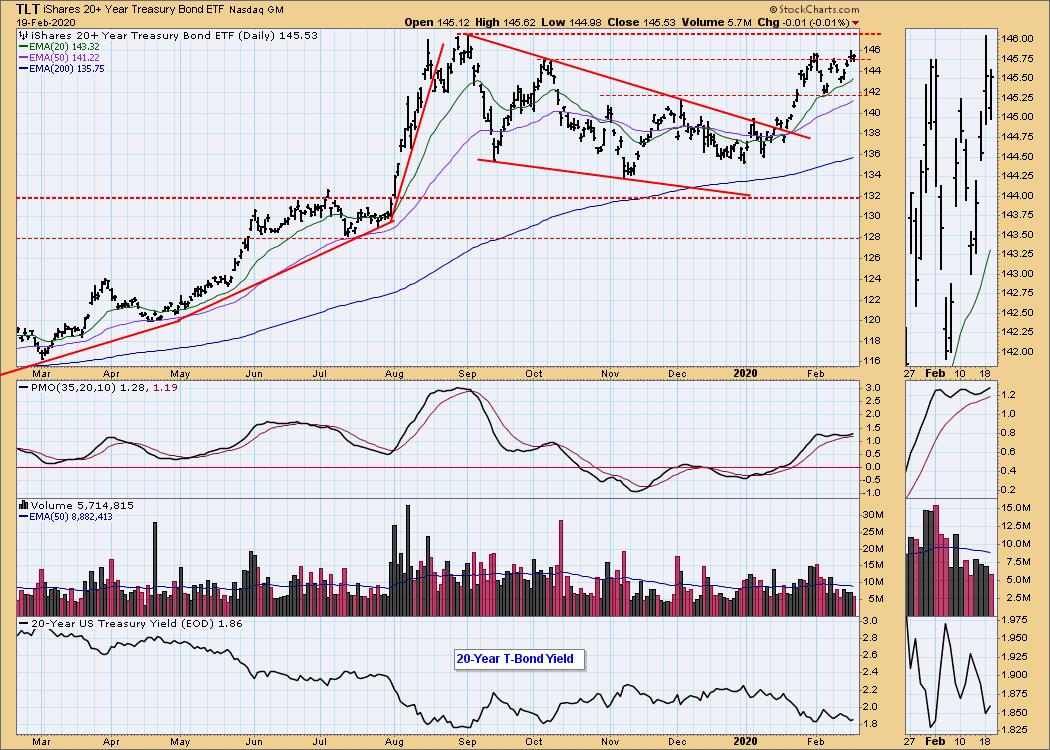
Task: Click '1.825' on the zoomed yield side axis
Action: 1017,729
